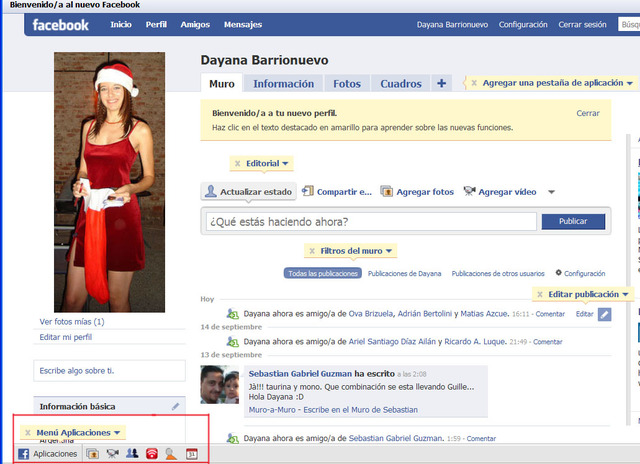Click Cerrar sesión in header
The image size is (640, 464).
(582, 24)
